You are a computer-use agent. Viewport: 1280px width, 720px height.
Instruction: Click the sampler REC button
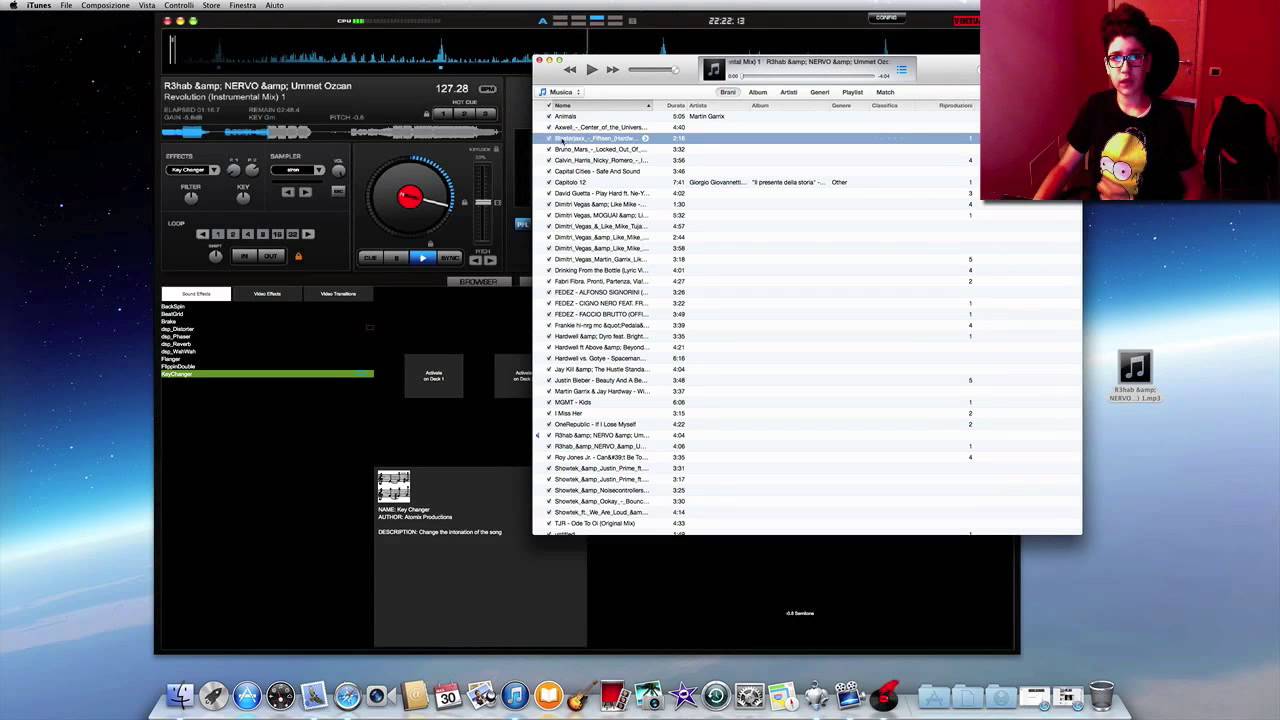(338, 191)
